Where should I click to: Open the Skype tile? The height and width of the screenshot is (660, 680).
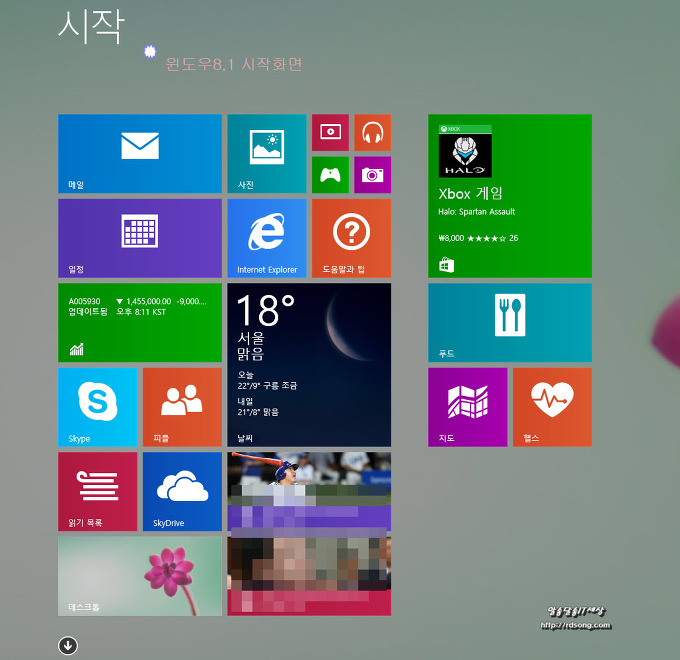(x=97, y=407)
